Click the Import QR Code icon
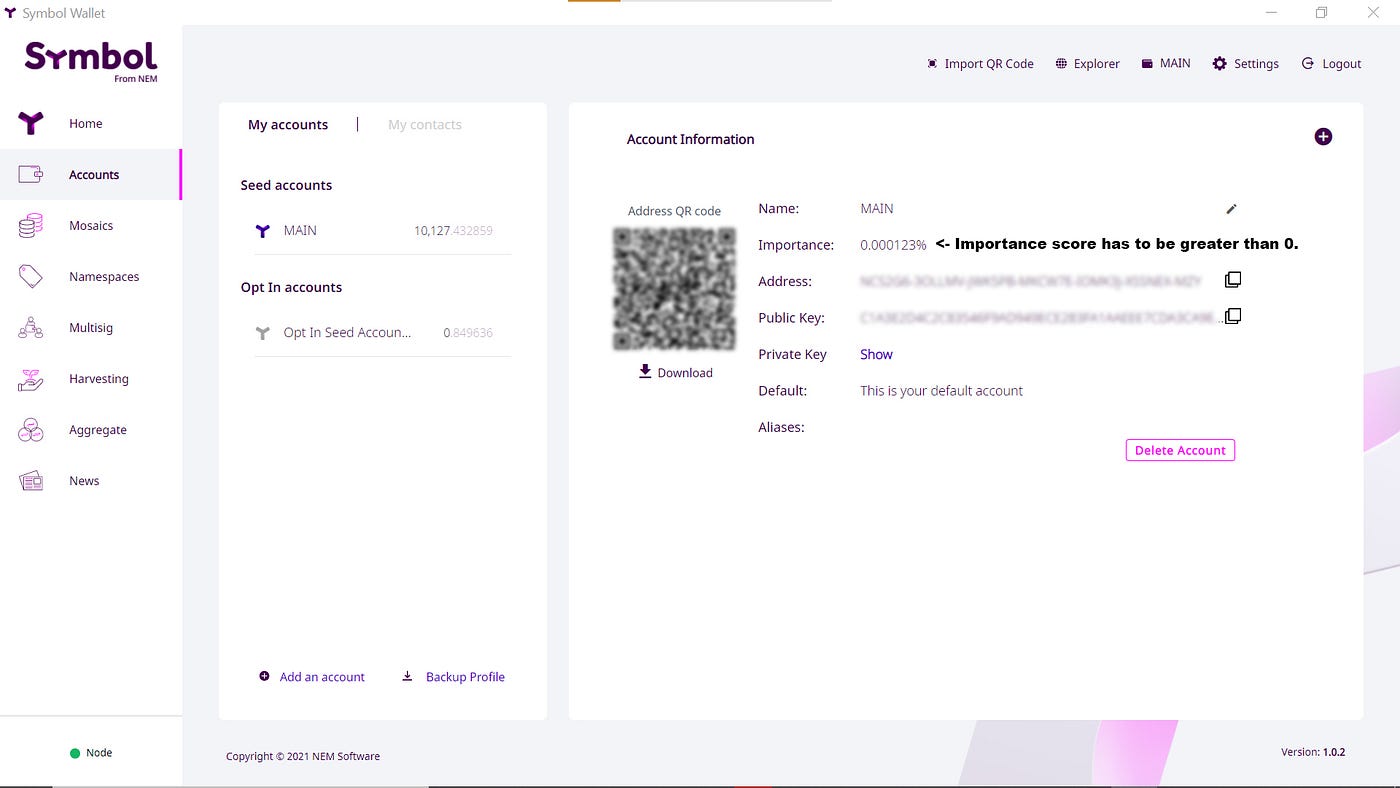Image resolution: width=1400 pixels, height=788 pixels. pyautogui.click(x=932, y=63)
